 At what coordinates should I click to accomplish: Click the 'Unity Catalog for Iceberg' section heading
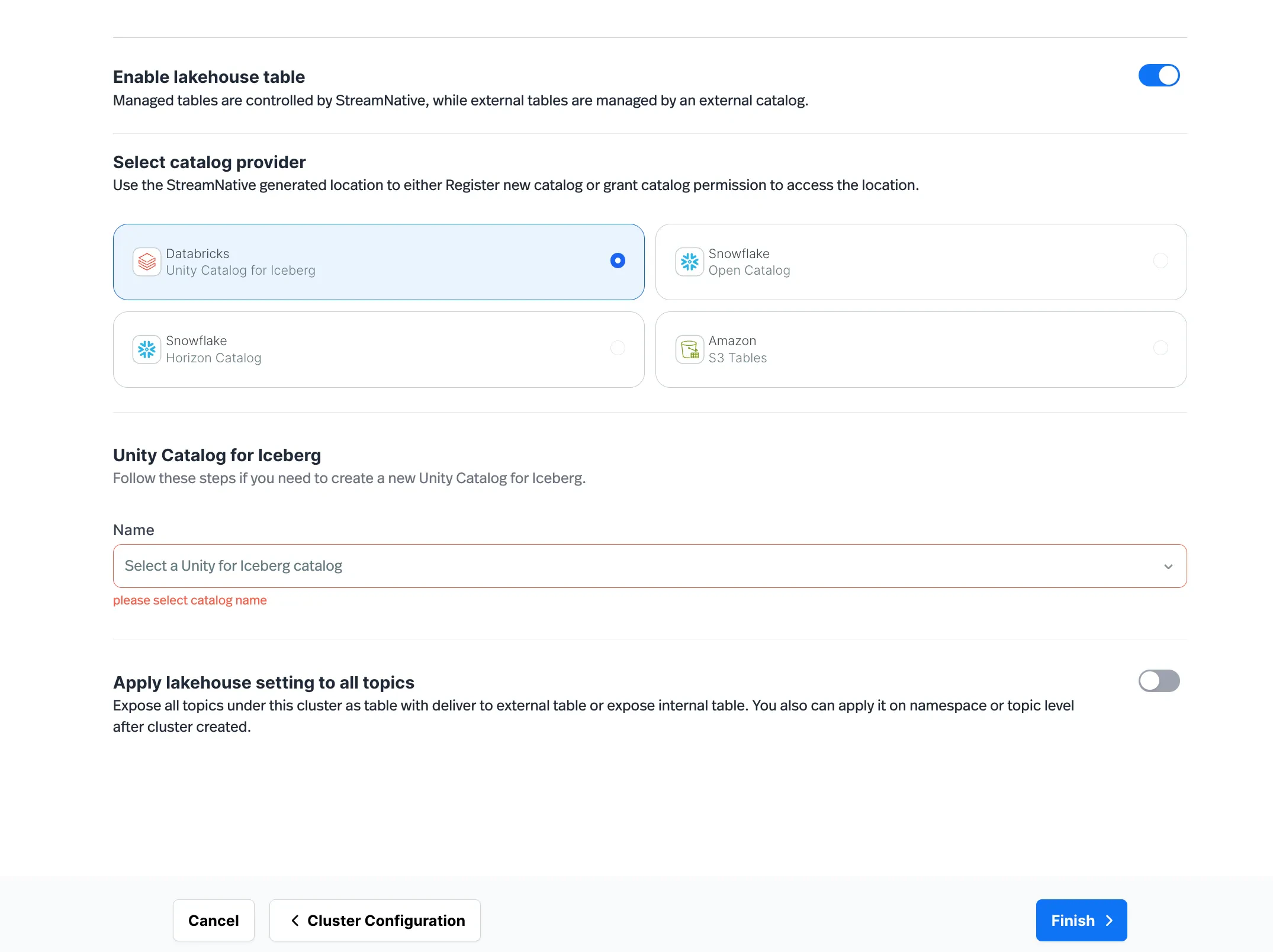[217, 455]
